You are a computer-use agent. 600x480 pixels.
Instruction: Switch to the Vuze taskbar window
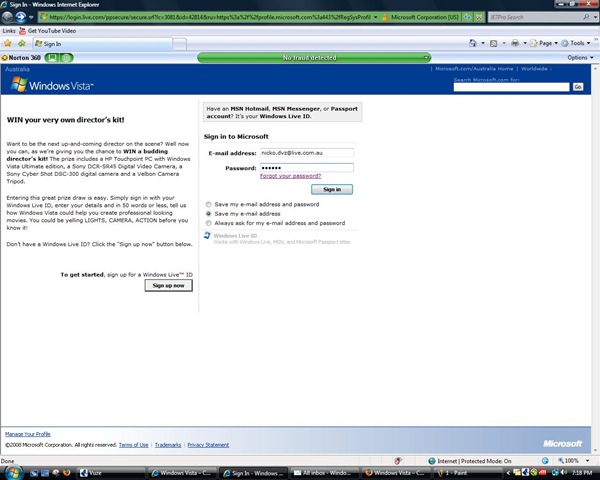point(111,473)
